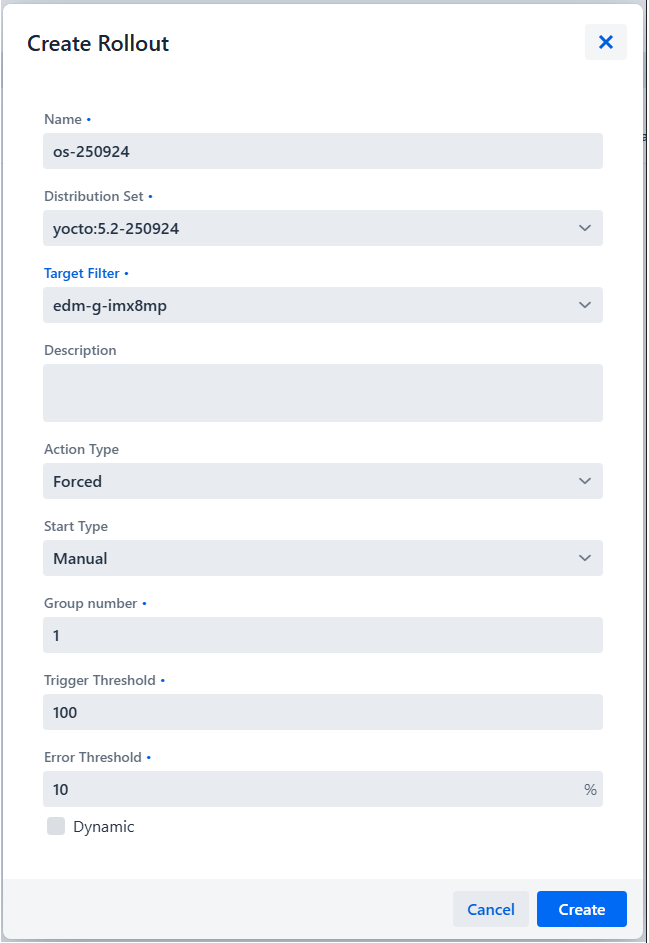Enable the Dynamic checkbox
The image size is (649, 943).
[x=55, y=826]
